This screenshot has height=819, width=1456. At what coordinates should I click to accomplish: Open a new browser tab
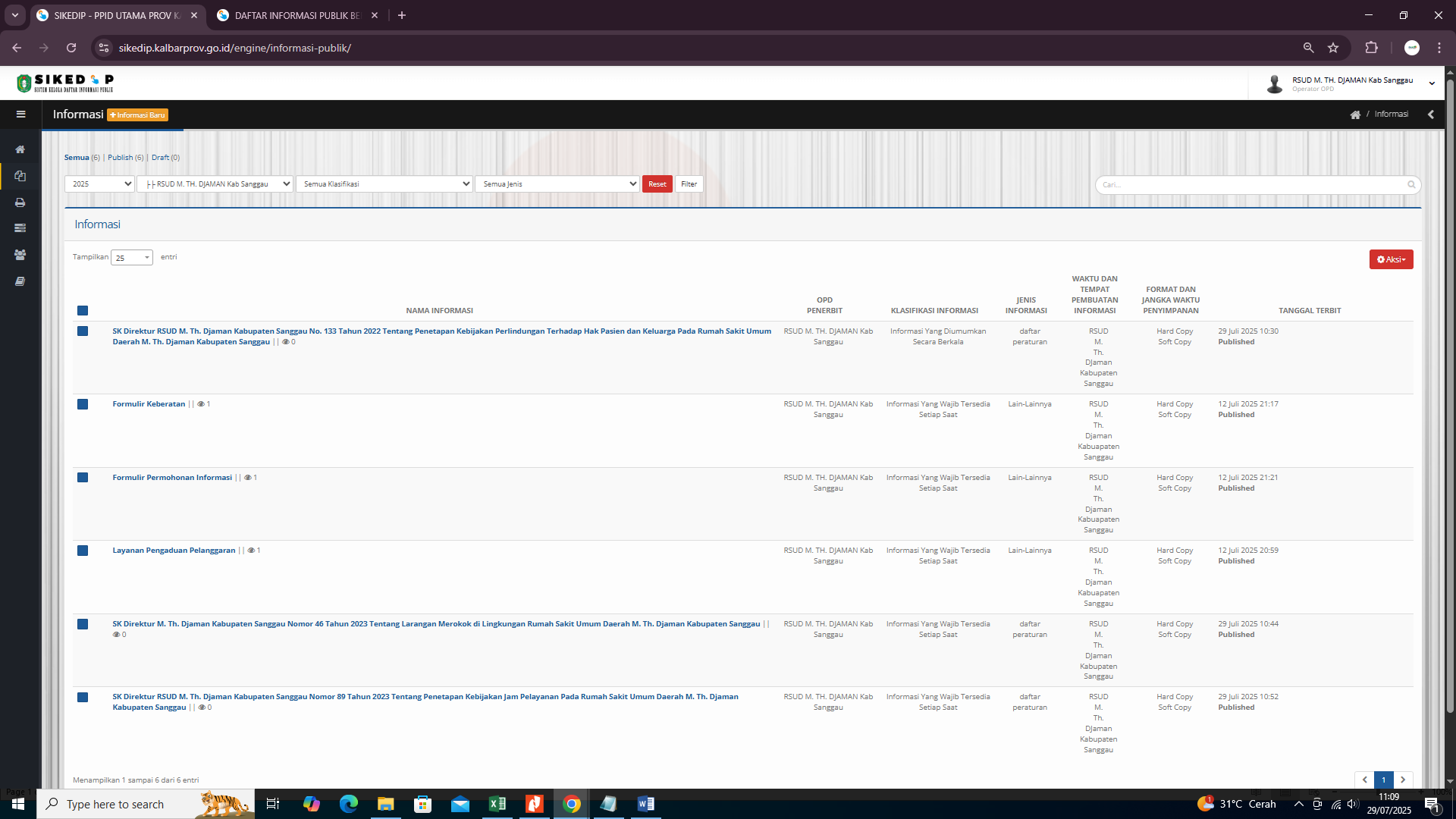pyautogui.click(x=402, y=15)
